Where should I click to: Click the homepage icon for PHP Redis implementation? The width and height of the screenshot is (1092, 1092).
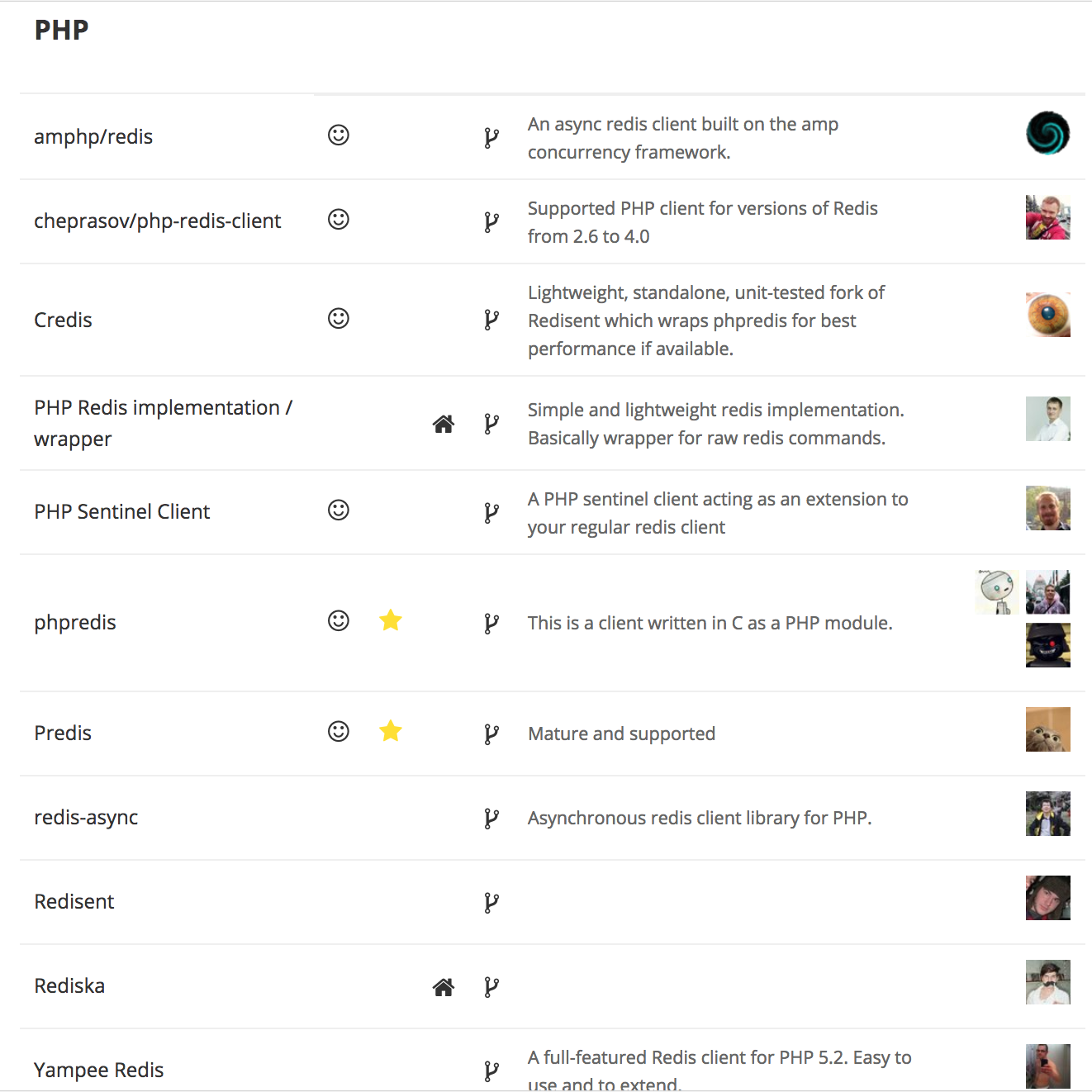(444, 425)
